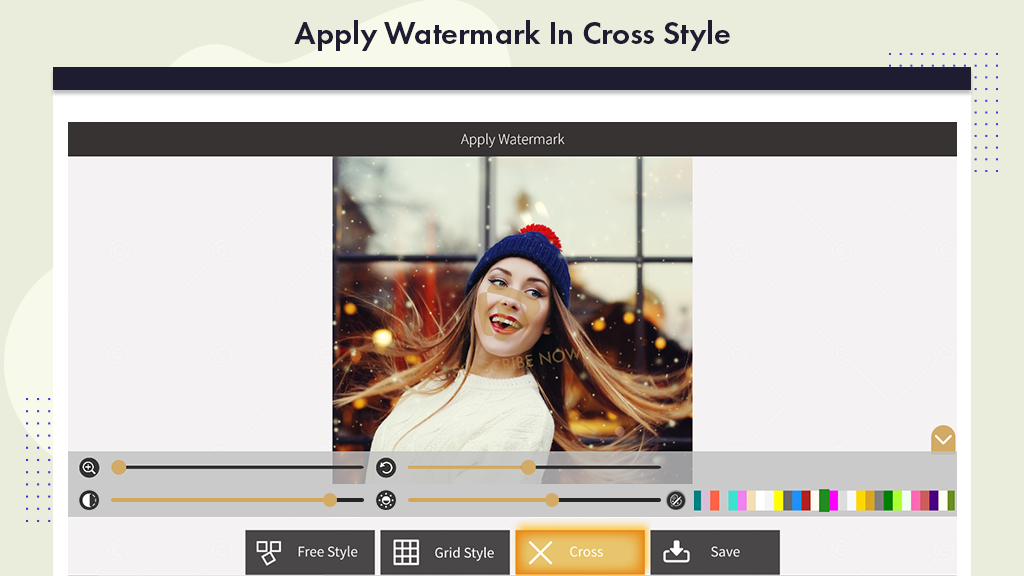Switch to Grid Style watermark mode
Screen dimensions: 1024x576
pos(445,552)
